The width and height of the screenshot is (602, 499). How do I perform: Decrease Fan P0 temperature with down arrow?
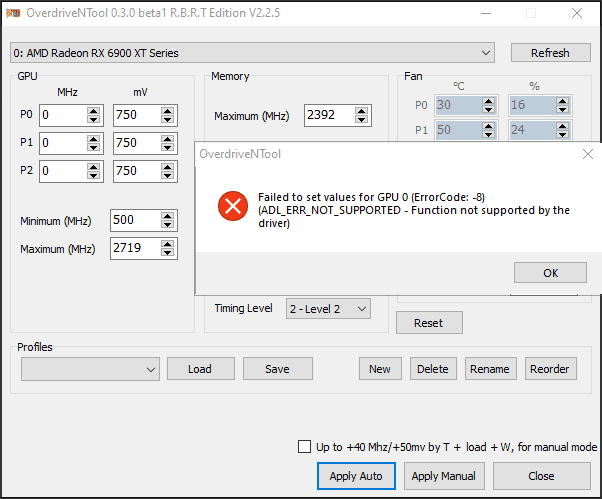coord(488,109)
